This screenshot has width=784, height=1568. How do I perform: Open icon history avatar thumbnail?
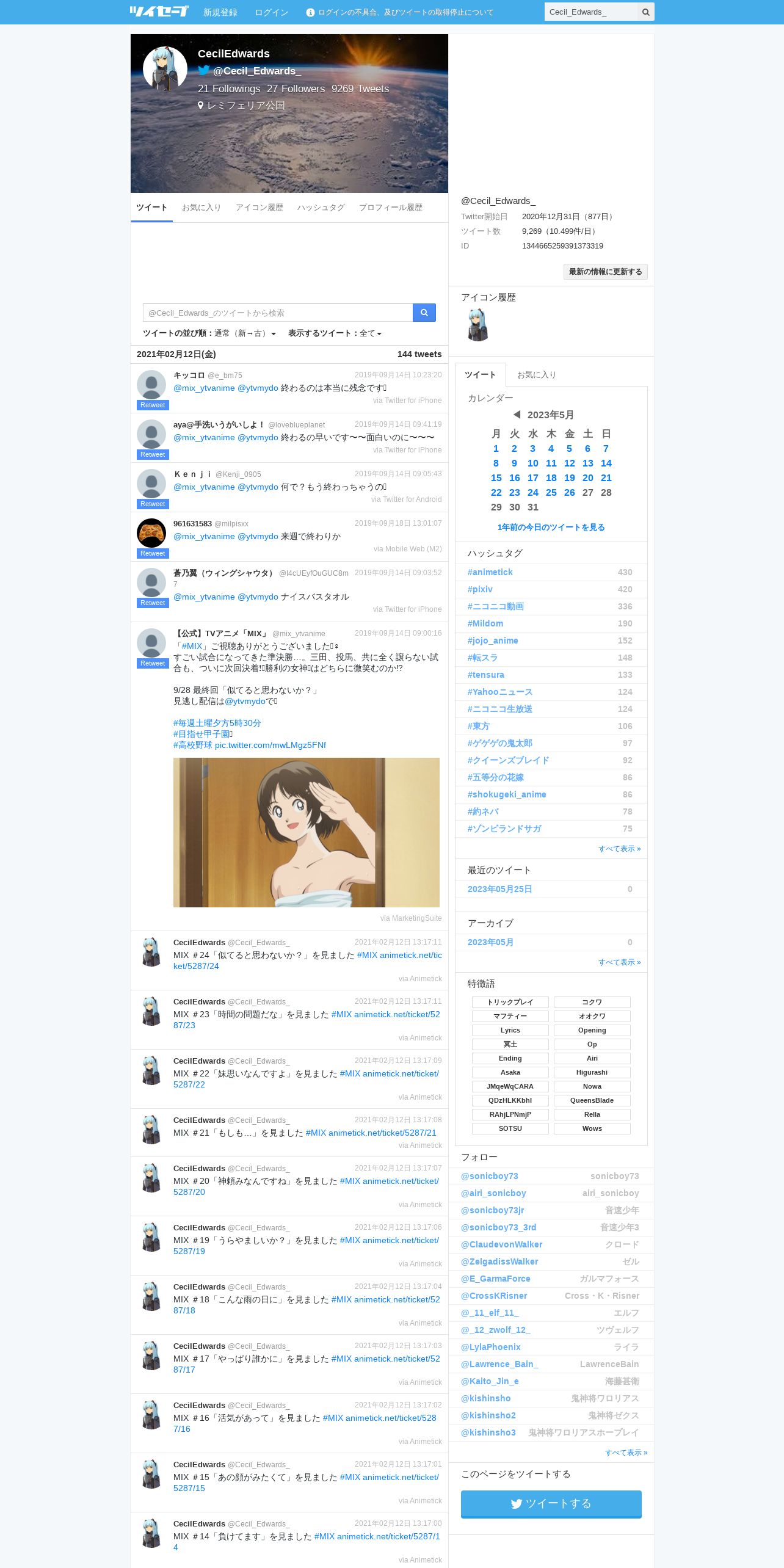(478, 325)
